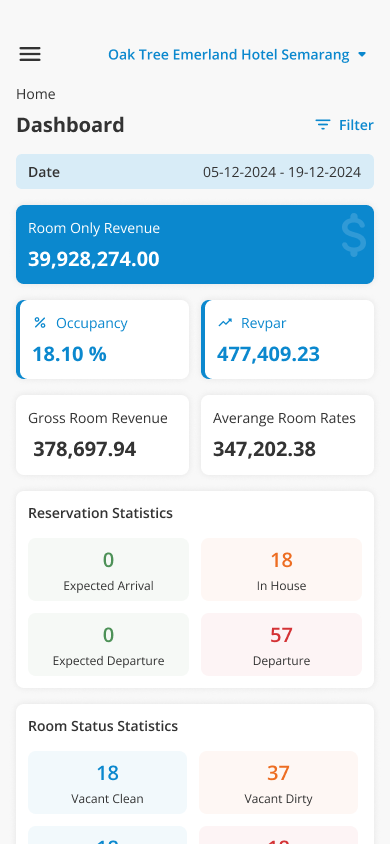Click the 378,697.94 gross revenue value
The image size is (390, 844).
[x=84, y=449]
